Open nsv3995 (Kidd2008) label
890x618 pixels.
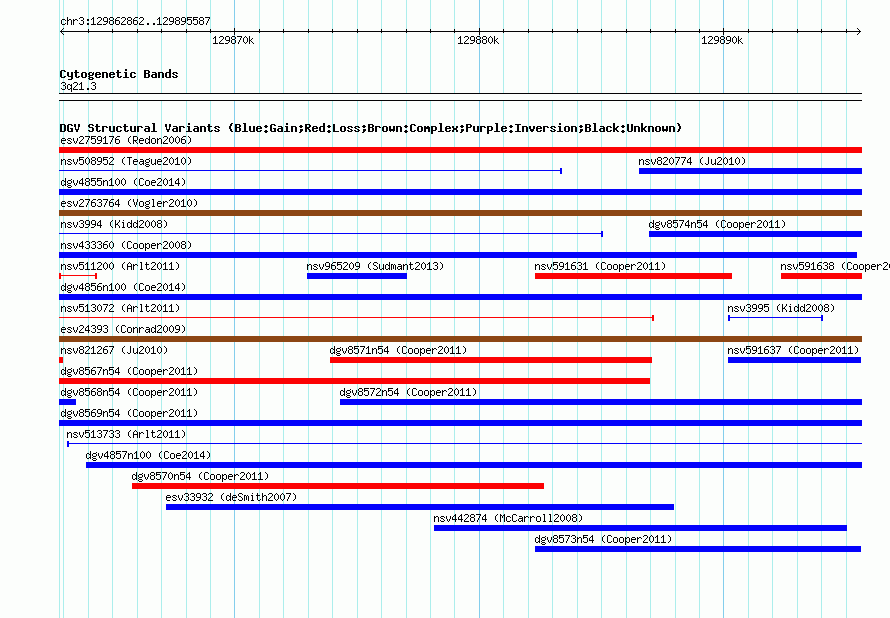tap(781, 308)
